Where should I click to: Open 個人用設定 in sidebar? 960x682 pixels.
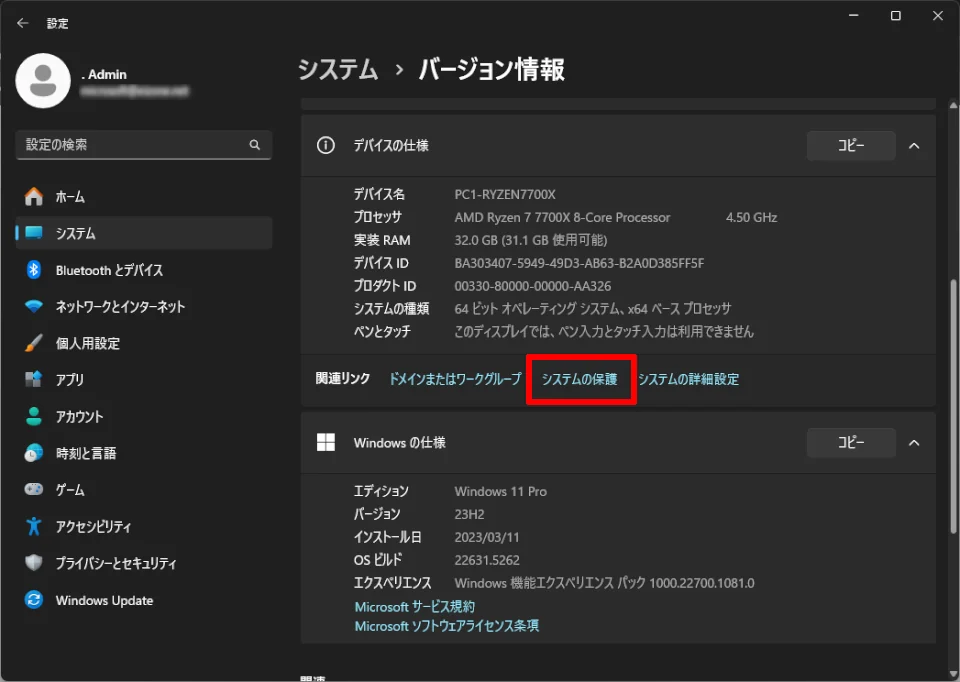tap(144, 343)
